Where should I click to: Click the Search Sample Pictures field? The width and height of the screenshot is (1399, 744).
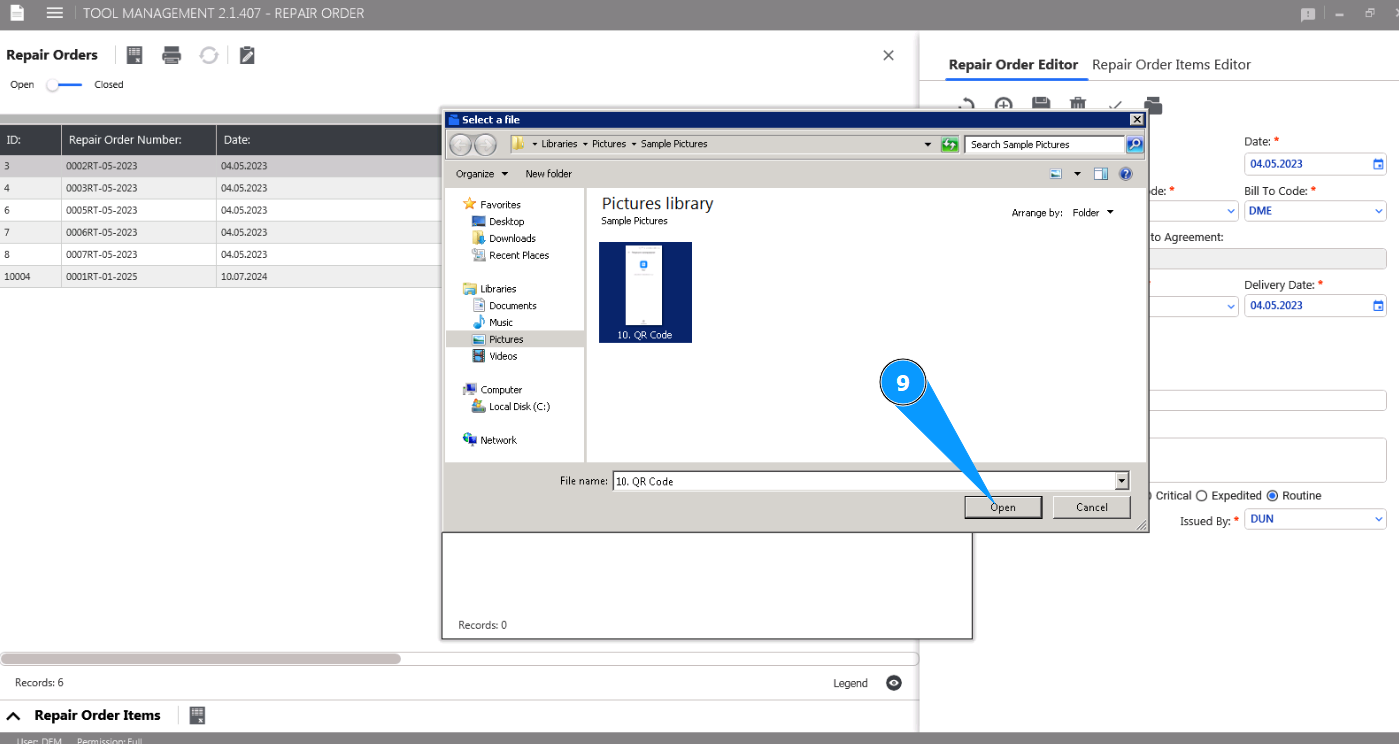point(1045,144)
